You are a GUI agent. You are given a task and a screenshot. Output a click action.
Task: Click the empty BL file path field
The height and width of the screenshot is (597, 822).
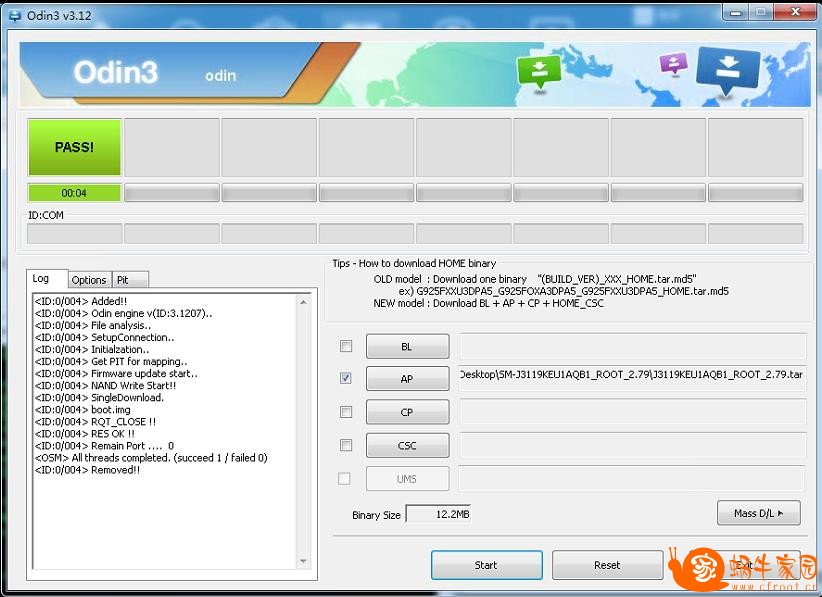tap(632, 346)
